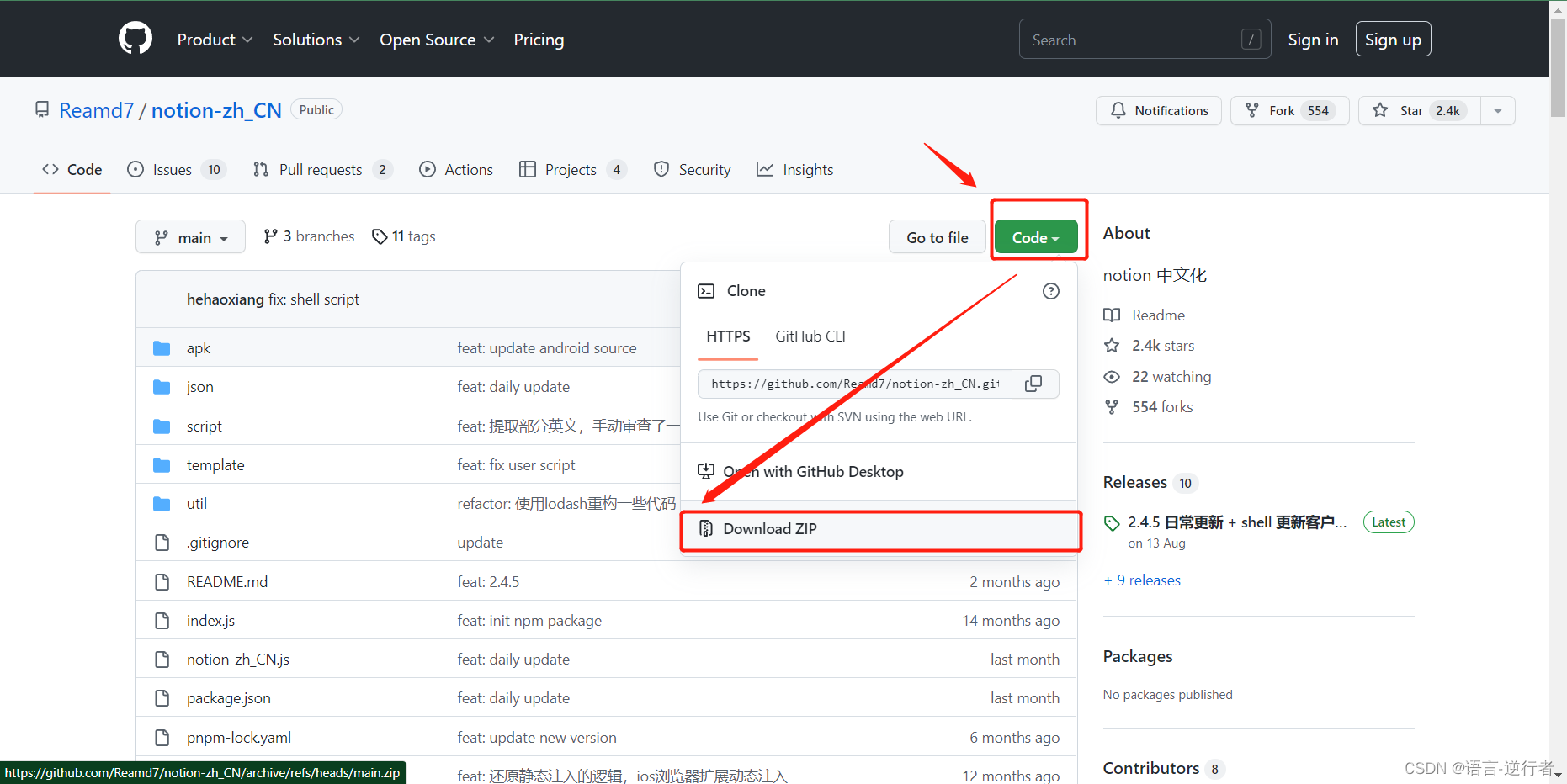Click the tag icon next to 11 tags

click(x=380, y=237)
